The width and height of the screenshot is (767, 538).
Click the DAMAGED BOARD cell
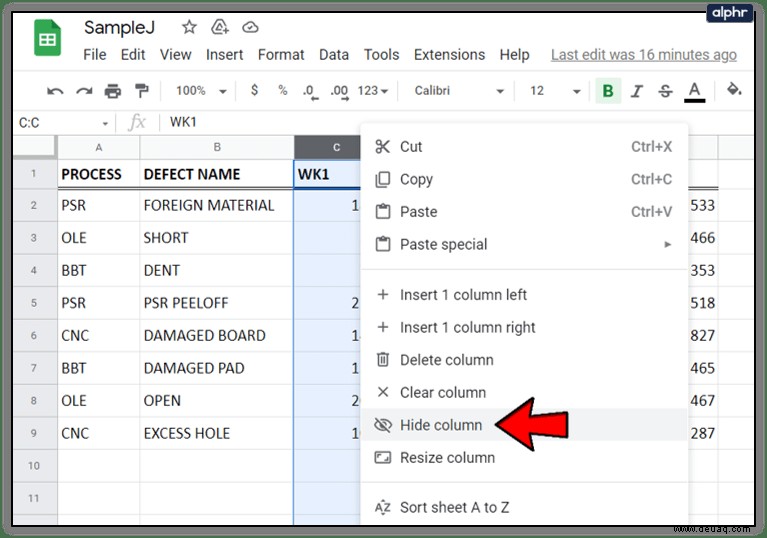217,336
